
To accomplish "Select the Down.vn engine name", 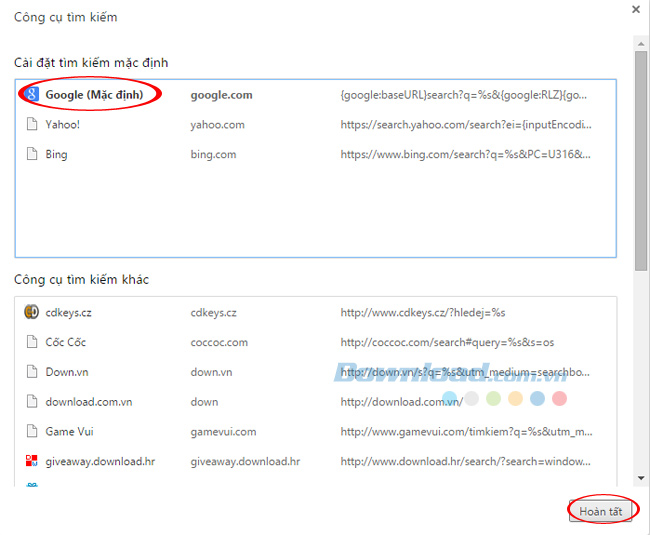I will click(67, 372).
